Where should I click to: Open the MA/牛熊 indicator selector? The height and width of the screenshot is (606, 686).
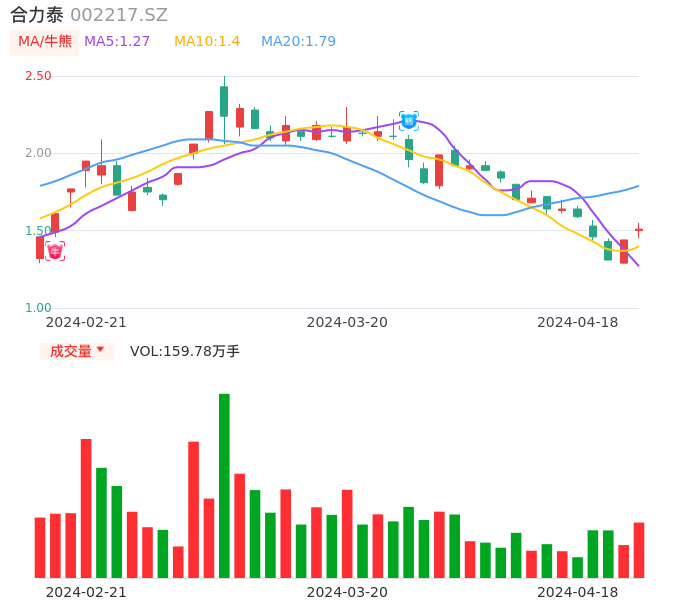(45, 41)
